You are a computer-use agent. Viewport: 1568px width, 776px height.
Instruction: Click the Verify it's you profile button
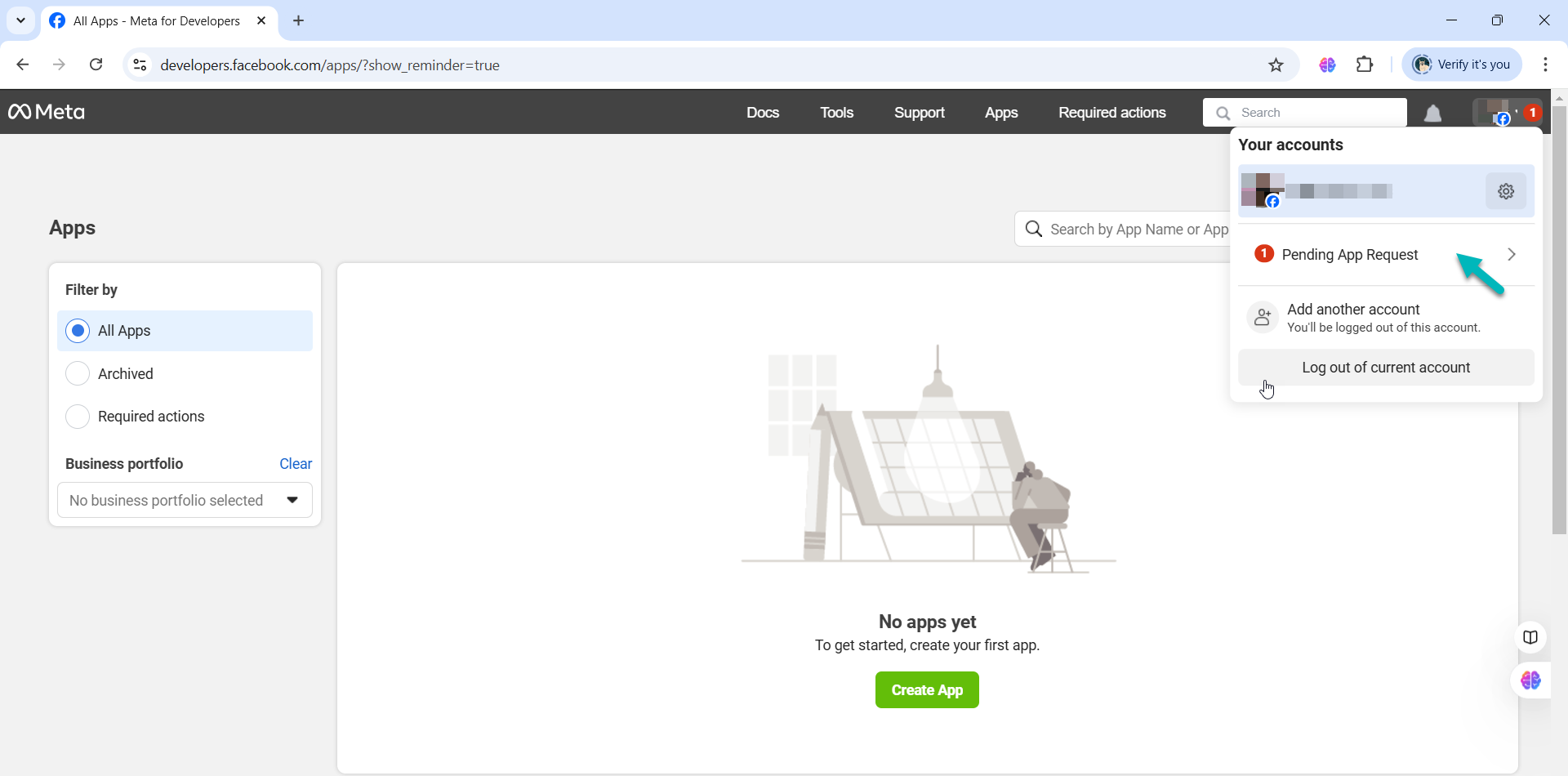[x=1462, y=65]
